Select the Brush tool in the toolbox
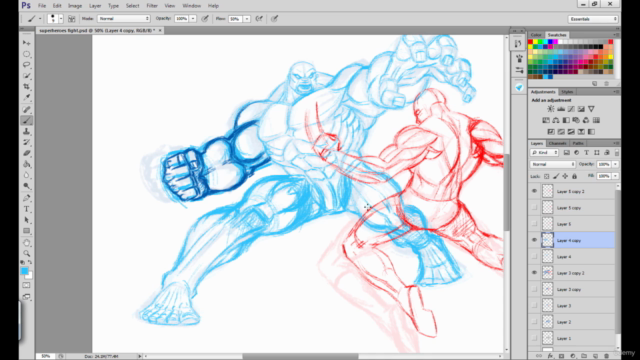 coord(27,120)
